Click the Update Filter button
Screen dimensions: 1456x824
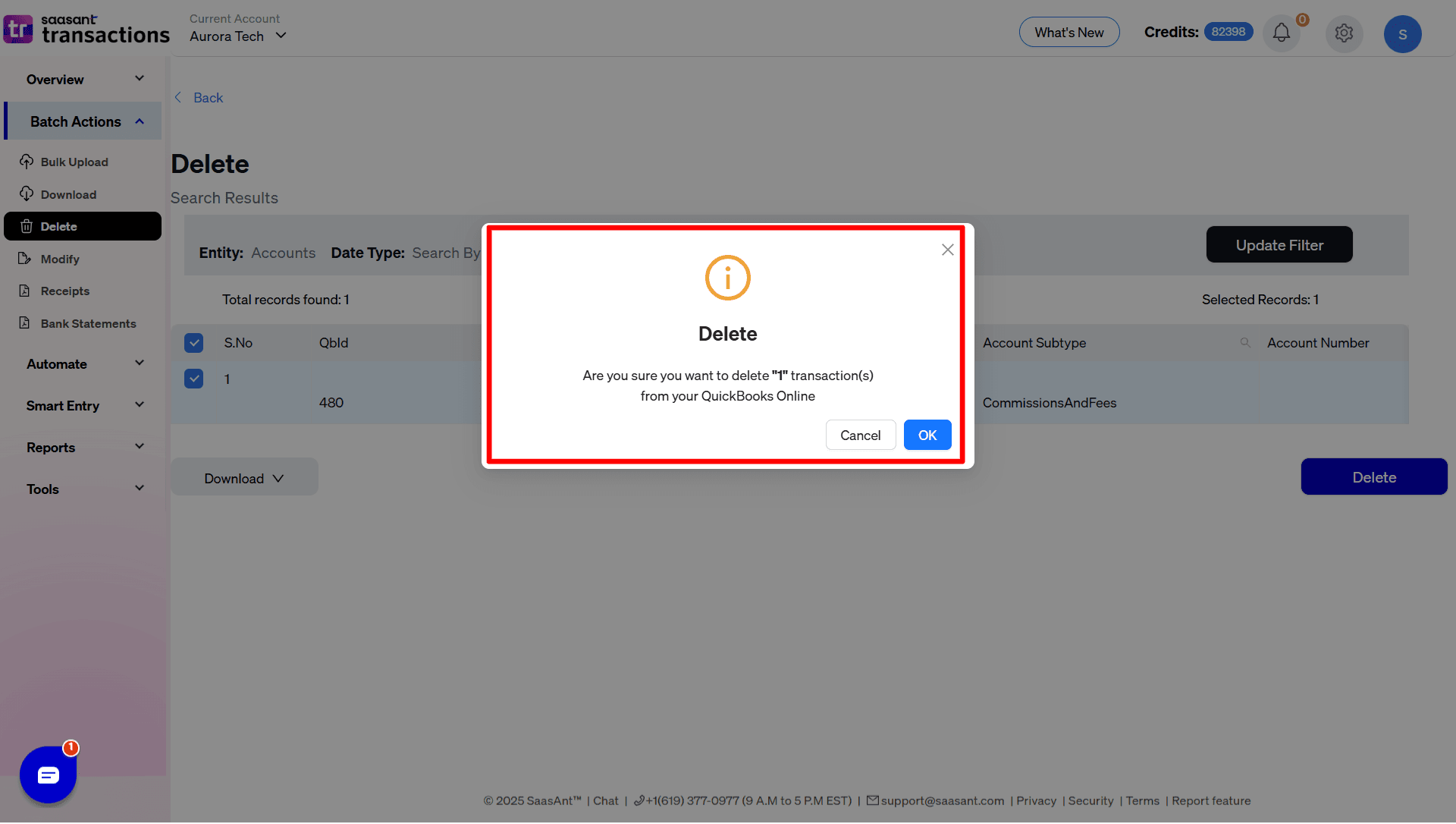[1279, 244]
